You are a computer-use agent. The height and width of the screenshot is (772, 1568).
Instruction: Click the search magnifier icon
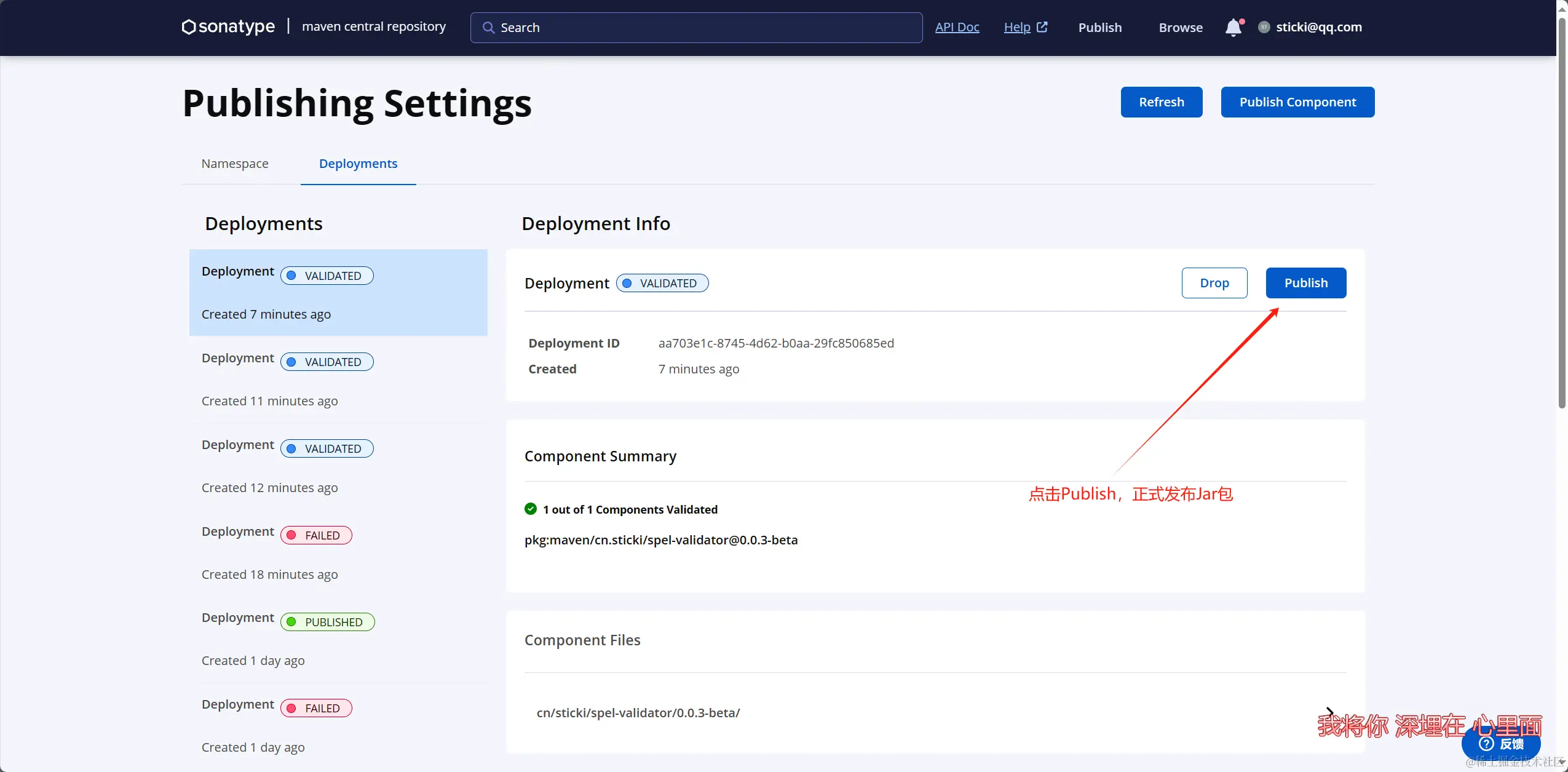click(x=488, y=28)
